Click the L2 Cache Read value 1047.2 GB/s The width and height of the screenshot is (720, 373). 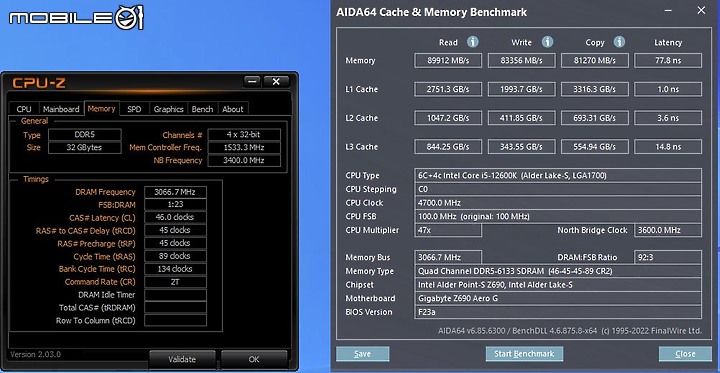pos(448,118)
